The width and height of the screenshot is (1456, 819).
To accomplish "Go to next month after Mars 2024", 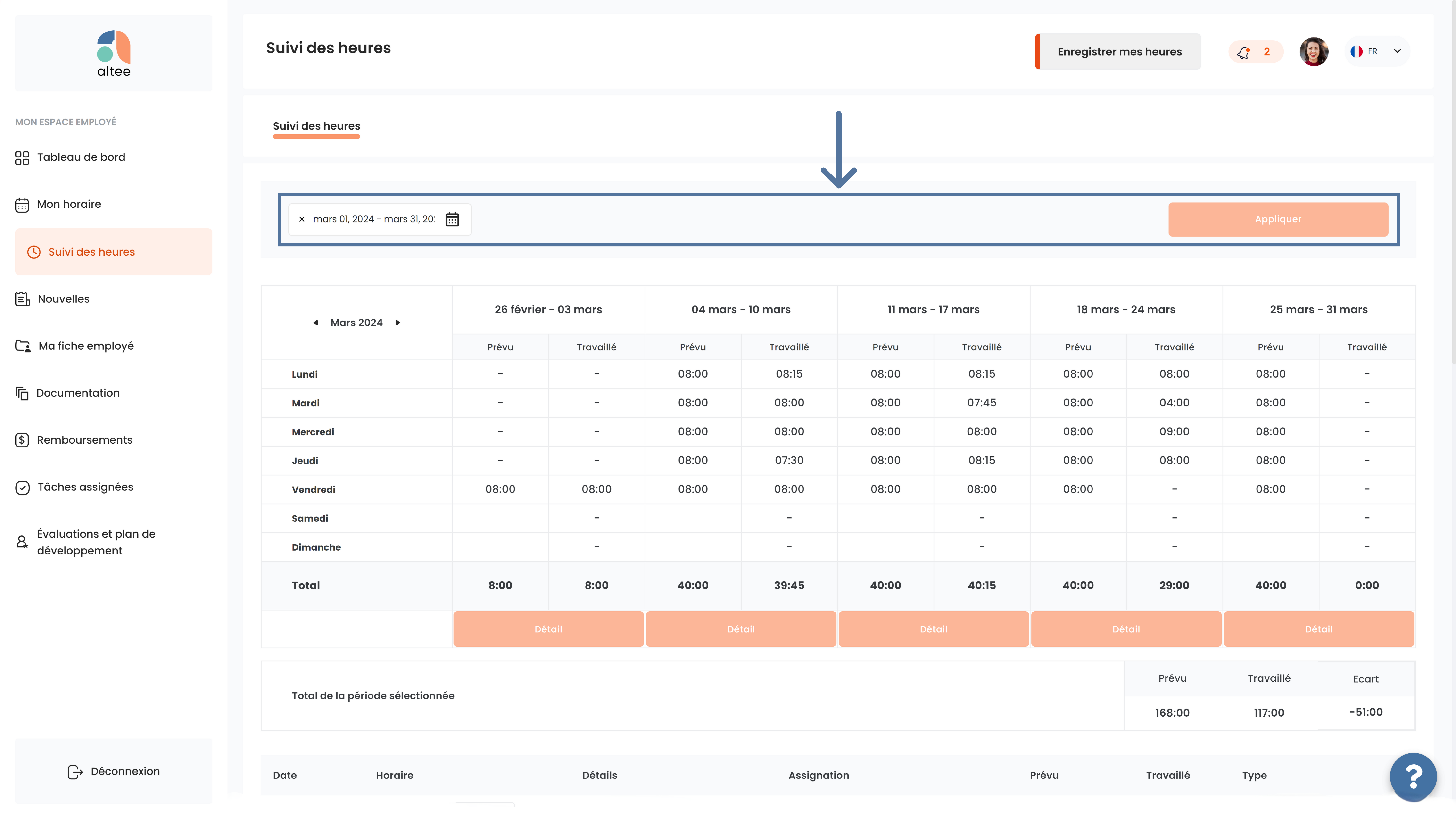I will click(398, 323).
